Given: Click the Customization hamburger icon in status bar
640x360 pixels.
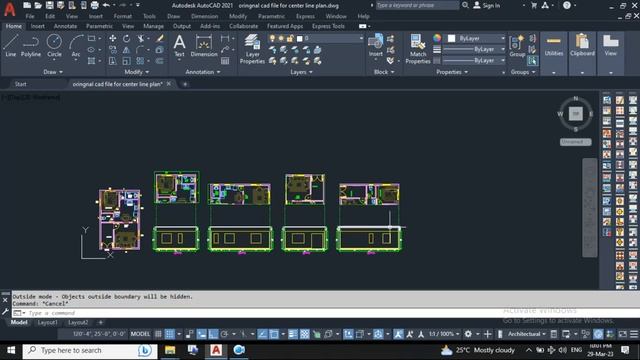Looking at the screenshot, I should (x=634, y=334).
